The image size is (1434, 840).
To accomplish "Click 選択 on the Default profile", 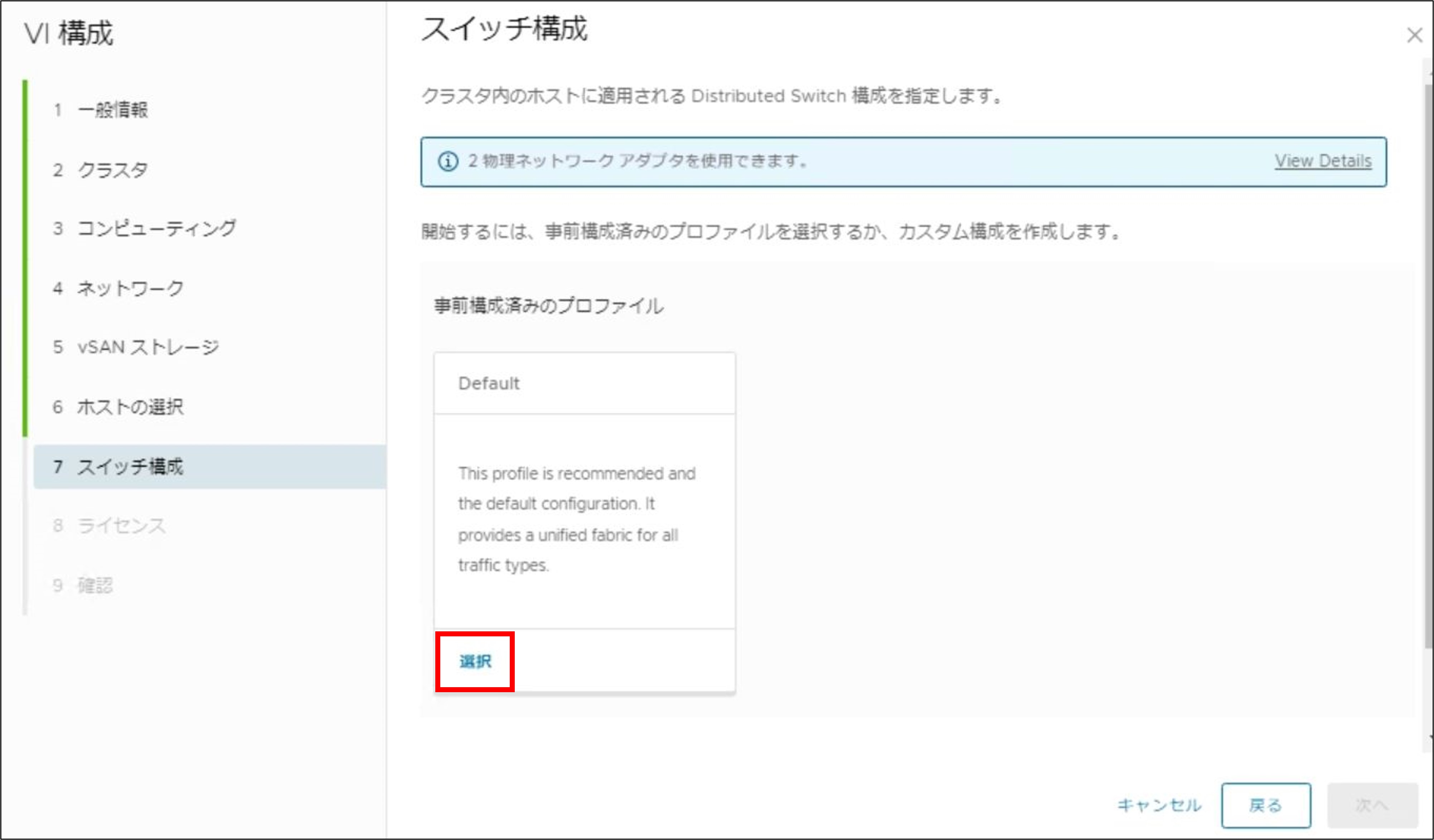I will (x=475, y=661).
